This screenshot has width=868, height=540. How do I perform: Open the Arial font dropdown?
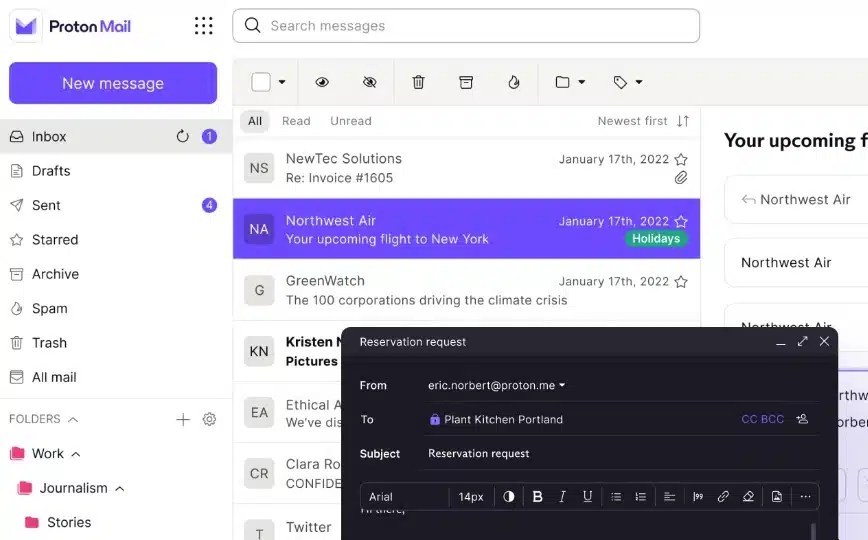click(x=406, y=497)
